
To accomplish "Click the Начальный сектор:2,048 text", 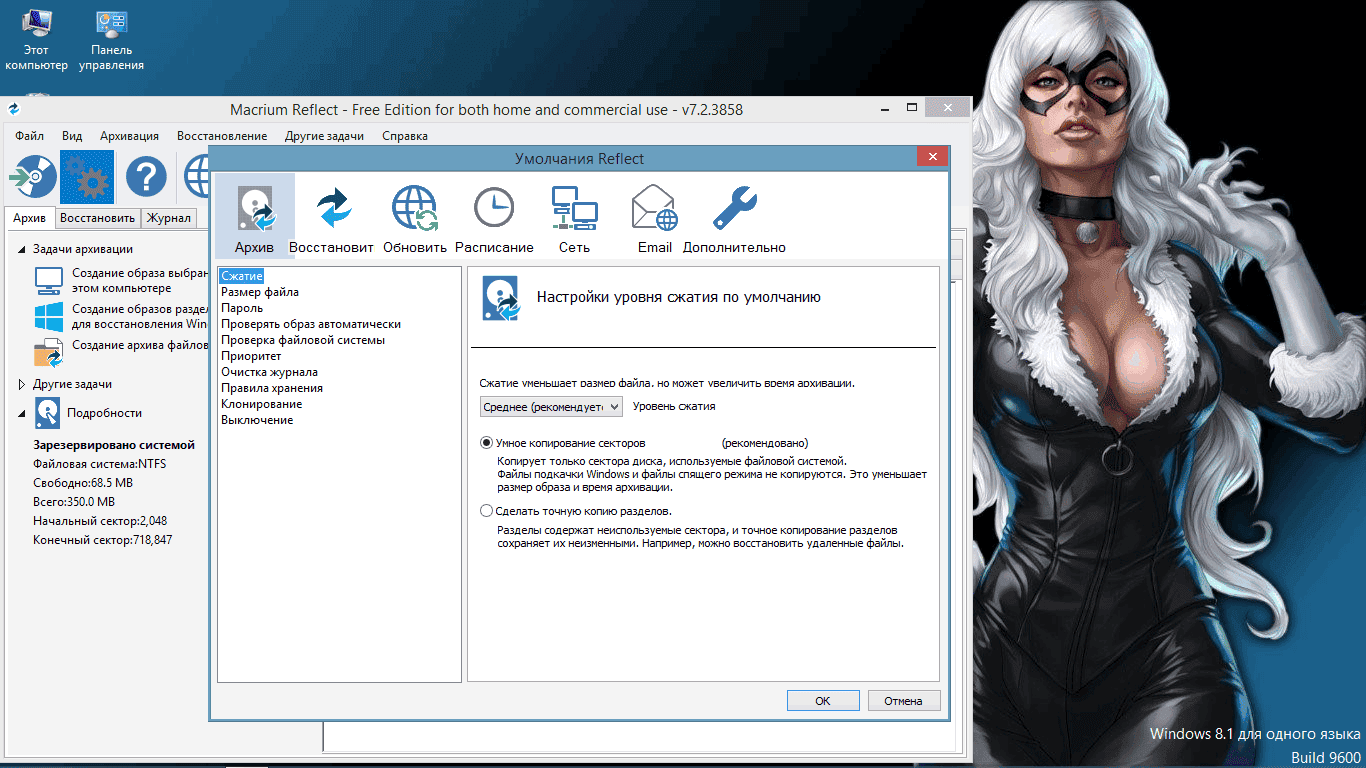I will (x=100, y=521).
